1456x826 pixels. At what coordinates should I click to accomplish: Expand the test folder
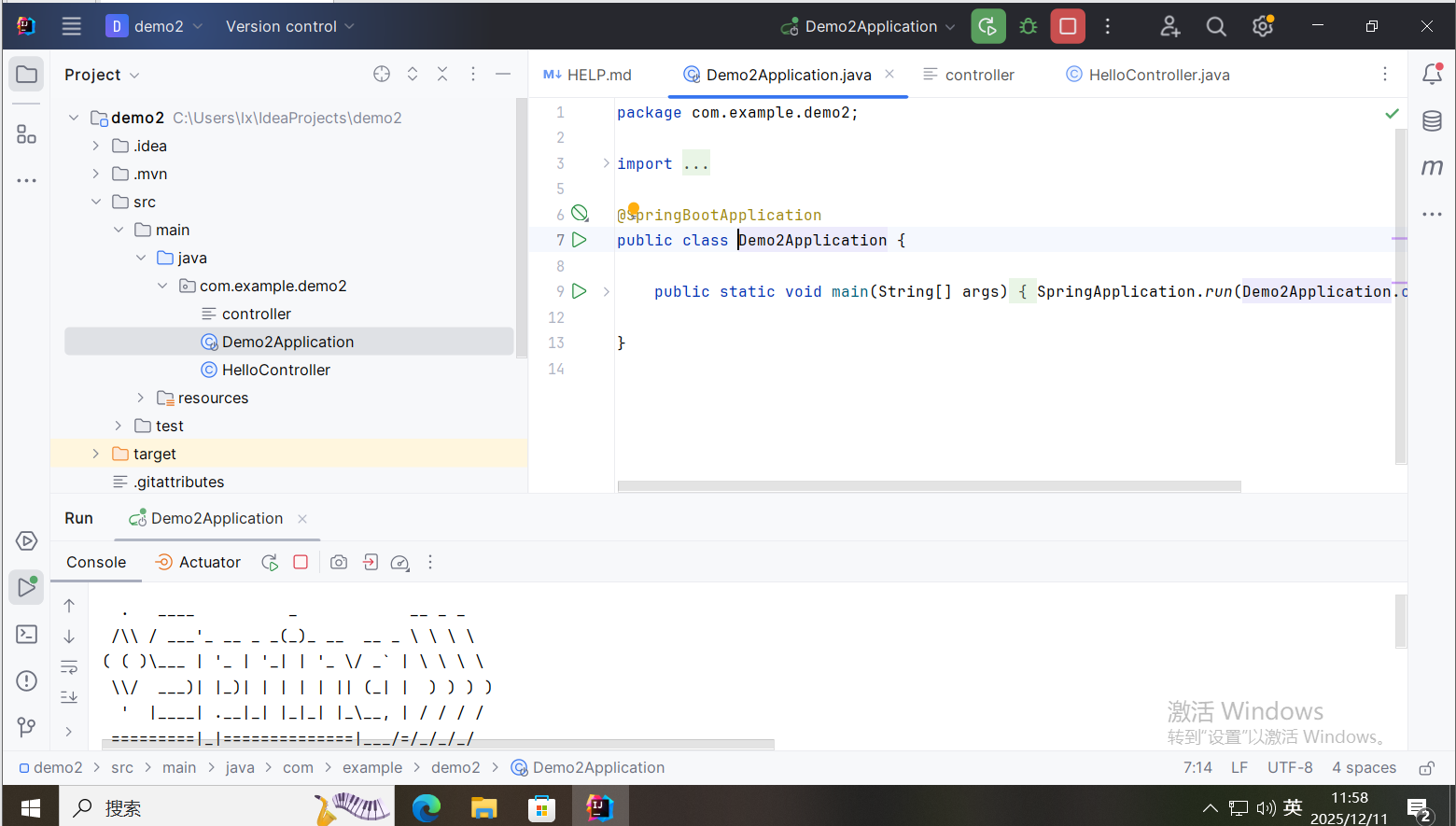[118, 426]
